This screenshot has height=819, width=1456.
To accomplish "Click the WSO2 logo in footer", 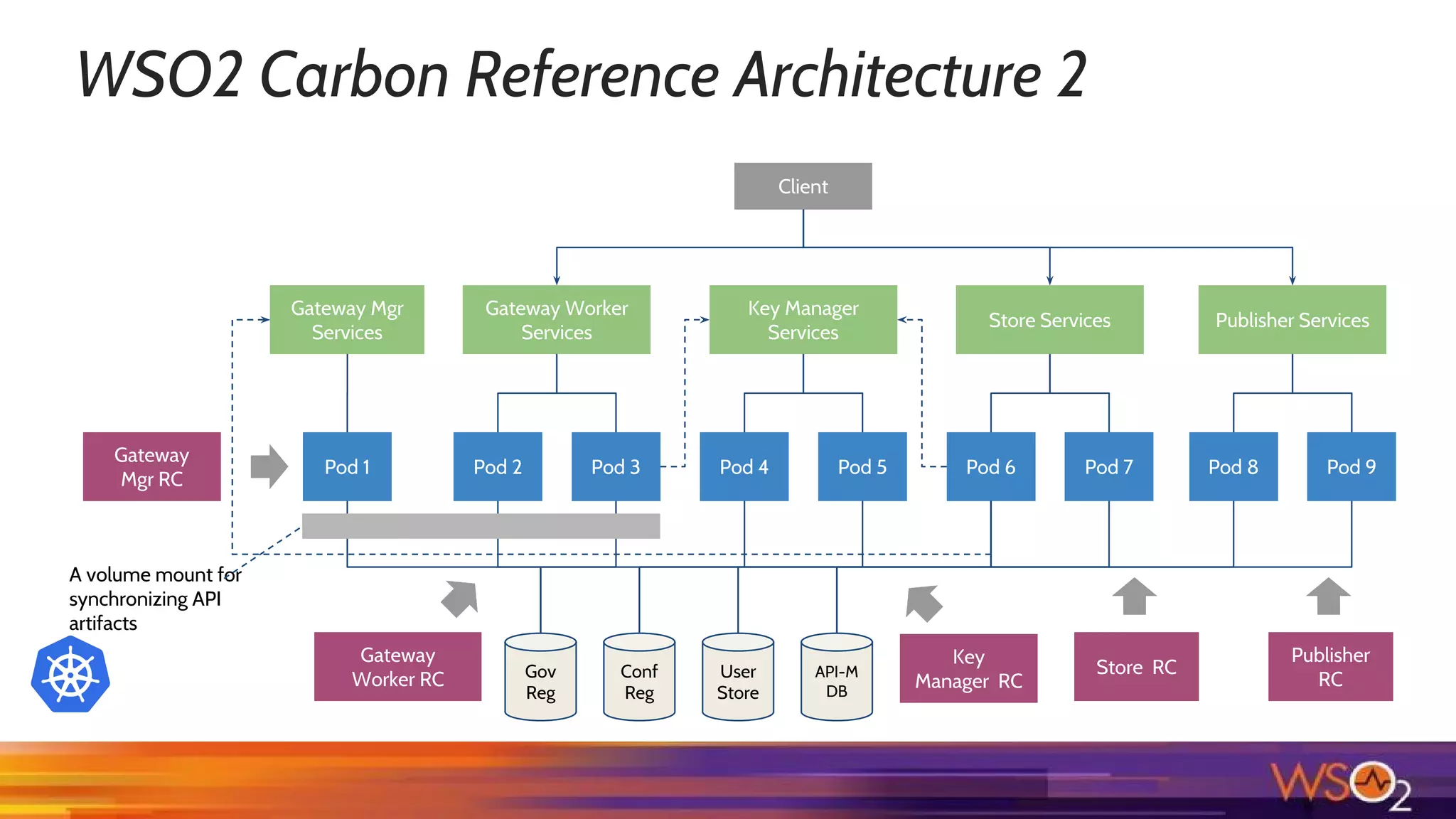I will coord(1340,785).
